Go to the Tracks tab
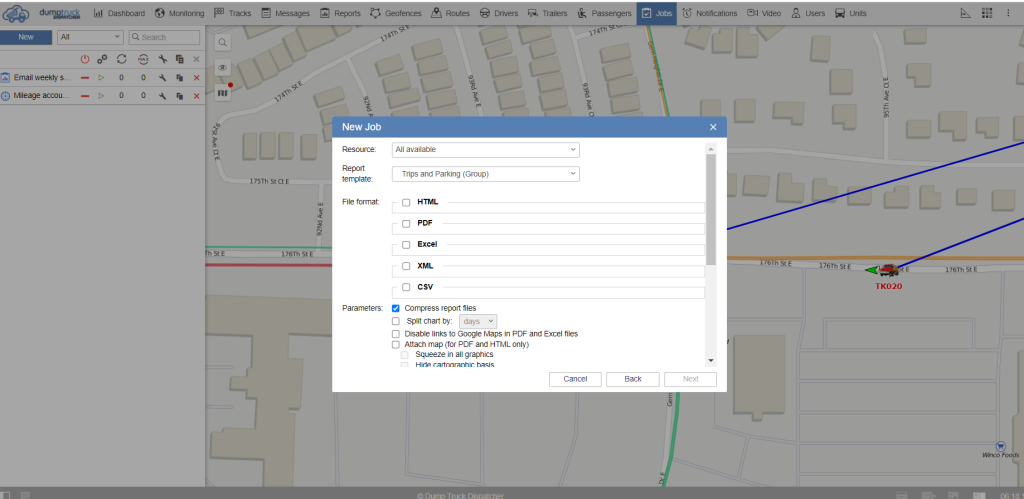The height and width of the screenshot is (499, 1024). tap(232, 13)
